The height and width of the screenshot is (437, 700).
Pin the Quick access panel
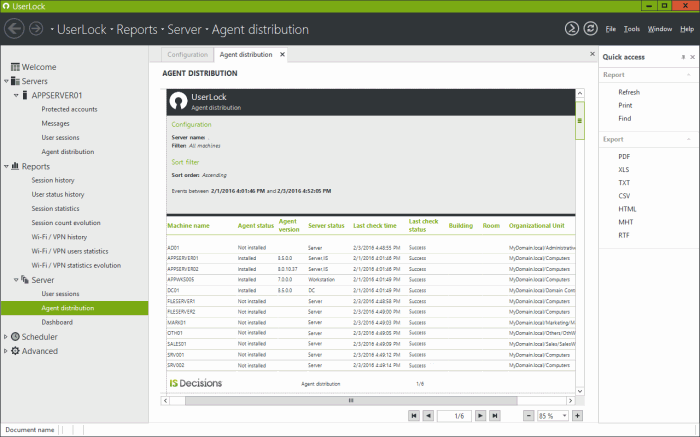(x=683, y=57)
